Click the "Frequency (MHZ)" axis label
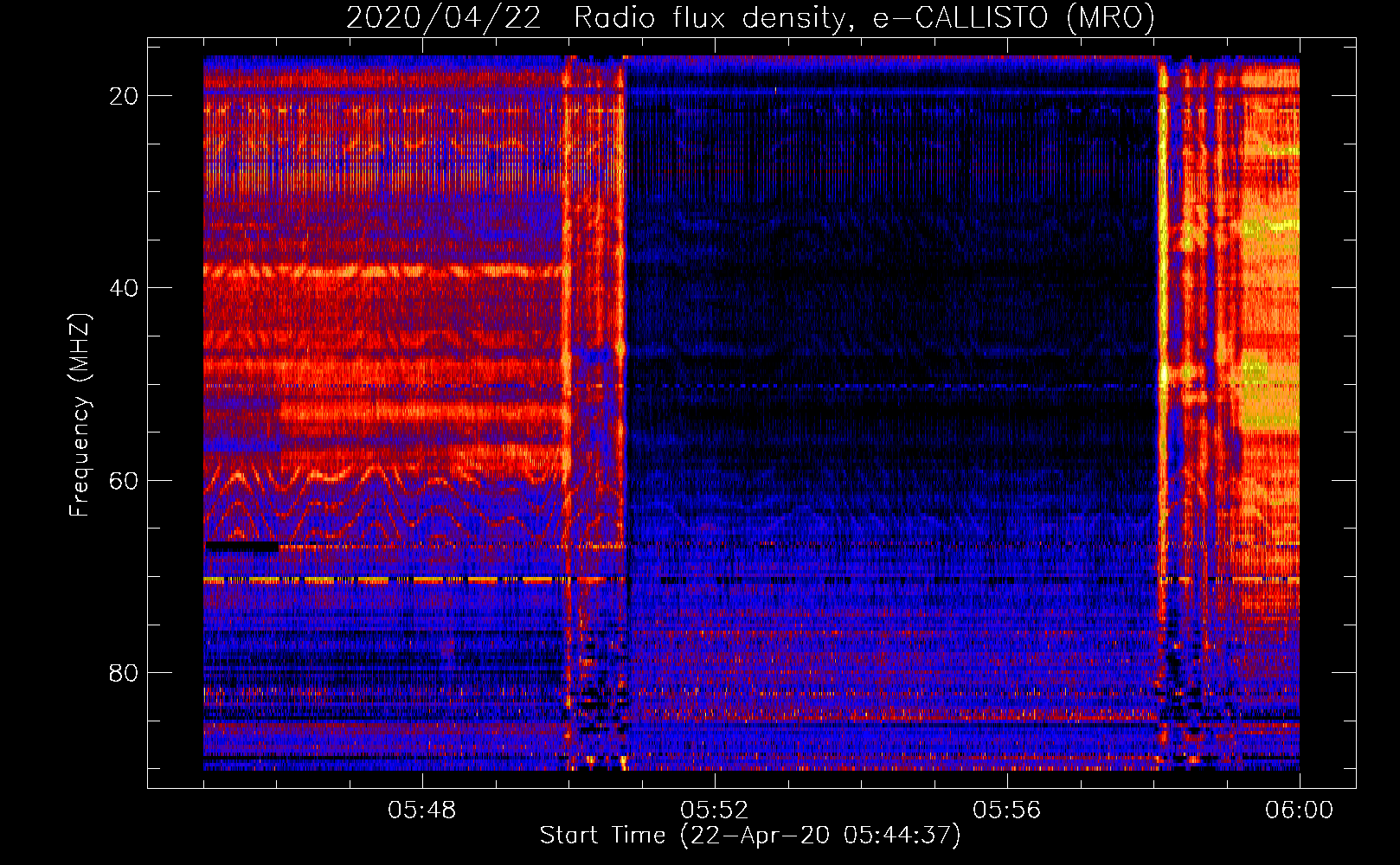Screen dimensions: 1400x865 (x=80, y=415)
